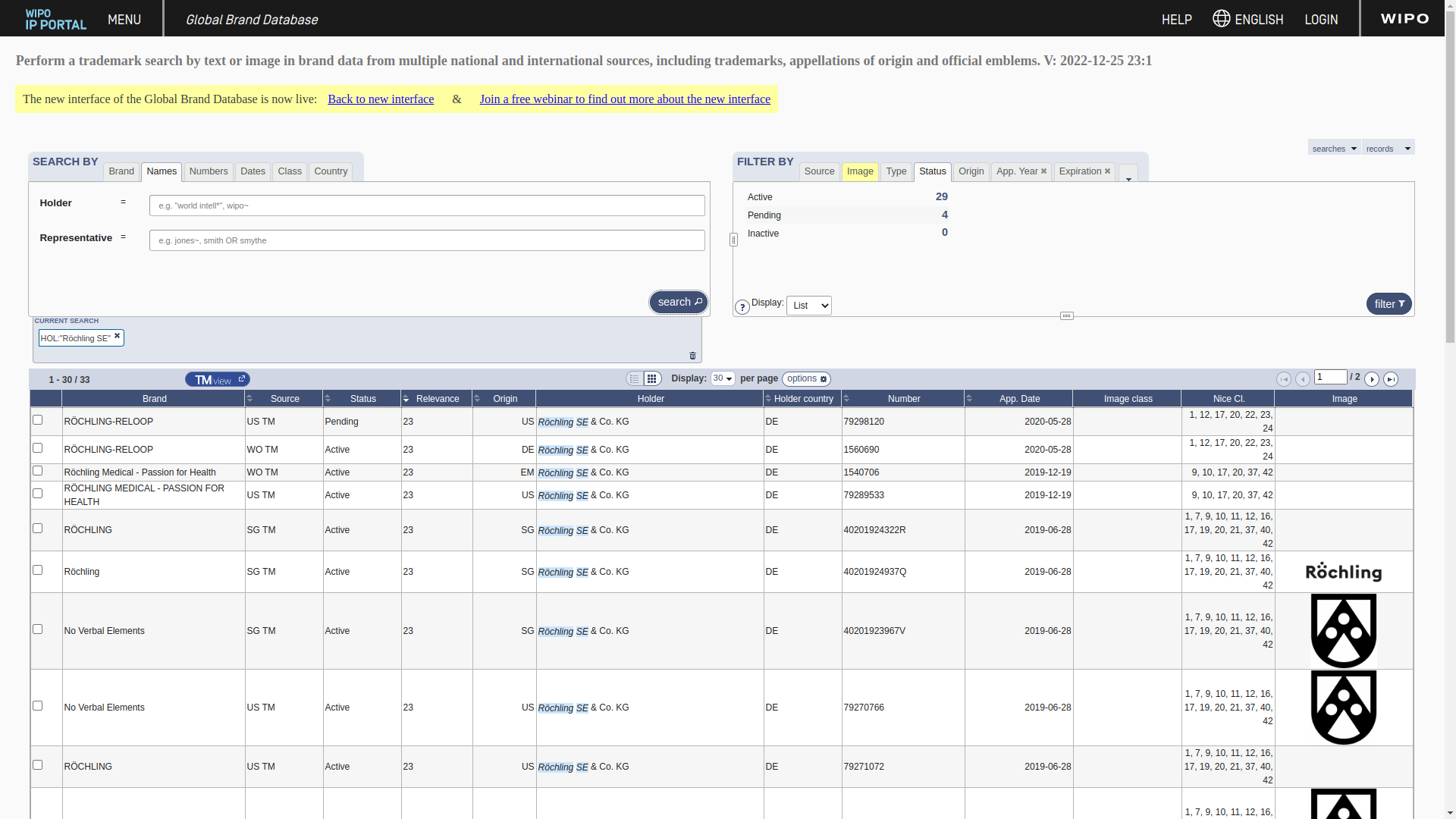Select checkbox for Röchling Medical WO TM row
1456x819 pixels.
[x=38, y=471]
